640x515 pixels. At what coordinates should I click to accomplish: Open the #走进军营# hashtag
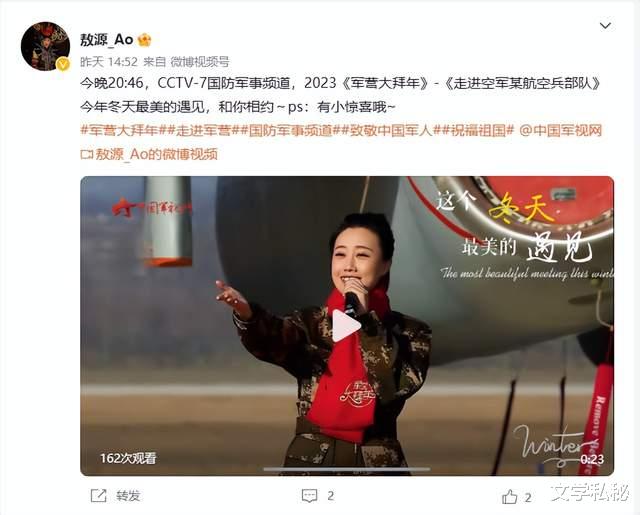click(x=200, y=131)
